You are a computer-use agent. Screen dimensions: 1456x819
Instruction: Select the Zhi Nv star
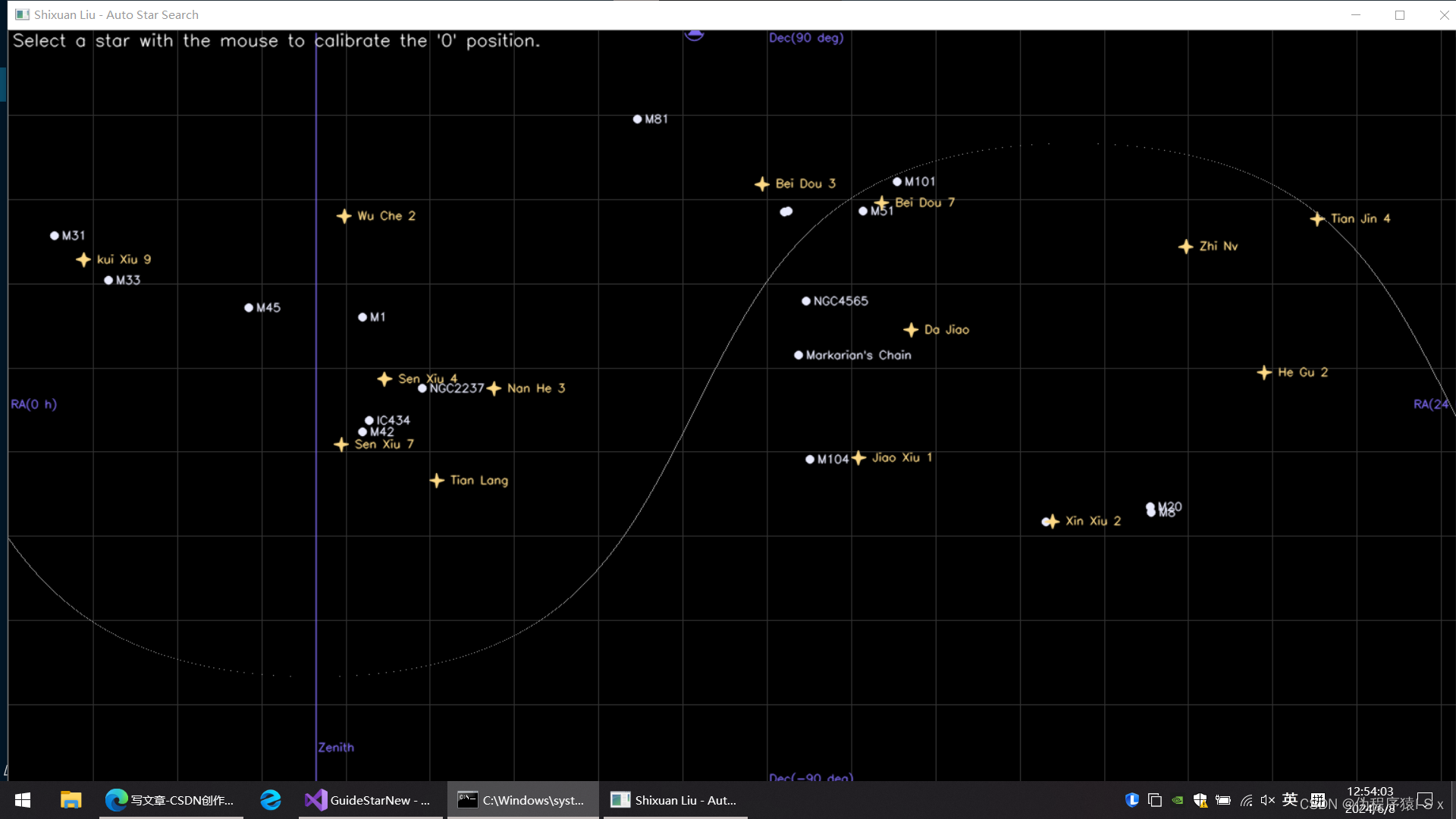coord(1186,247)
